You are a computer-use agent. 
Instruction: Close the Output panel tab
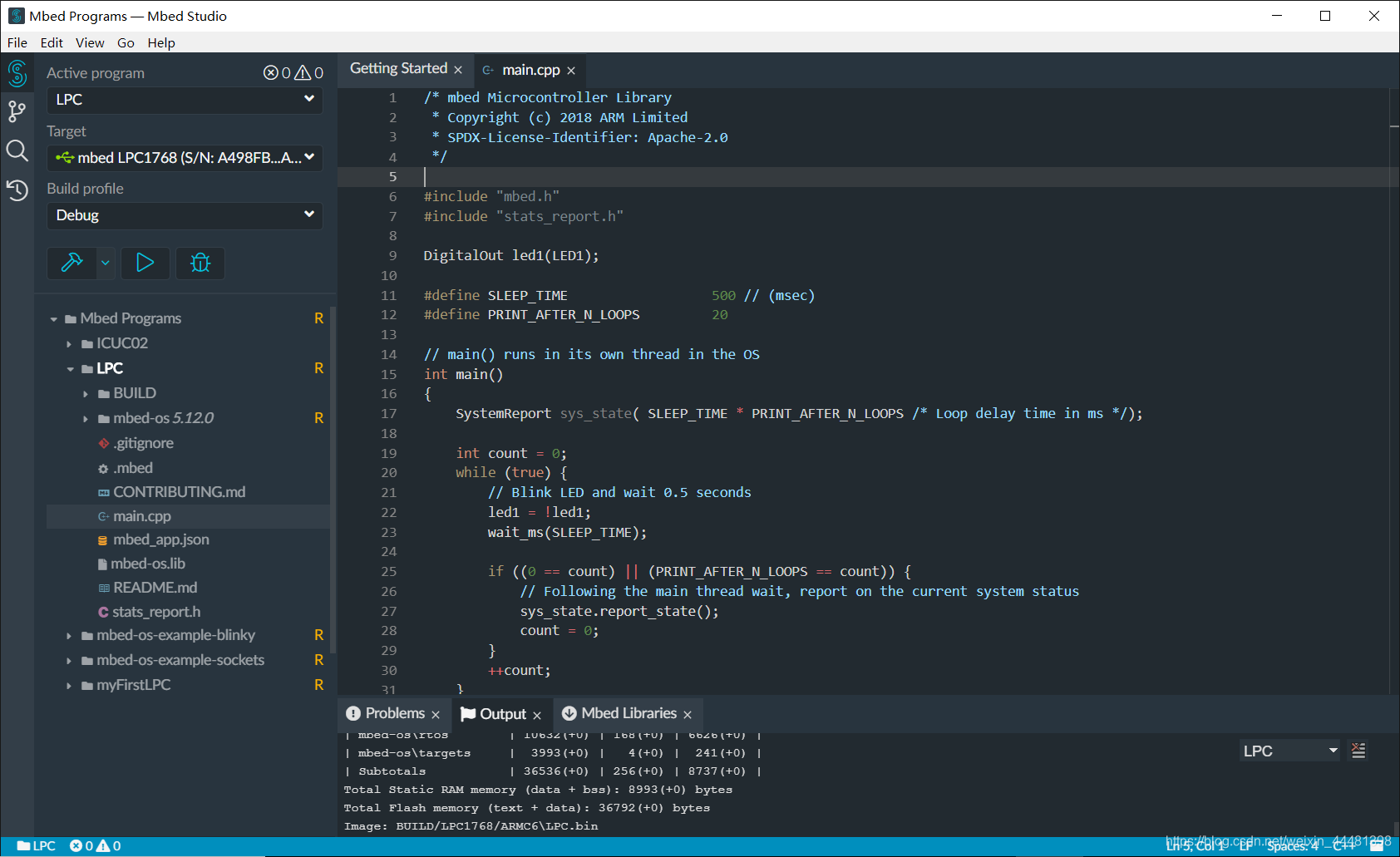click(537, 716)
